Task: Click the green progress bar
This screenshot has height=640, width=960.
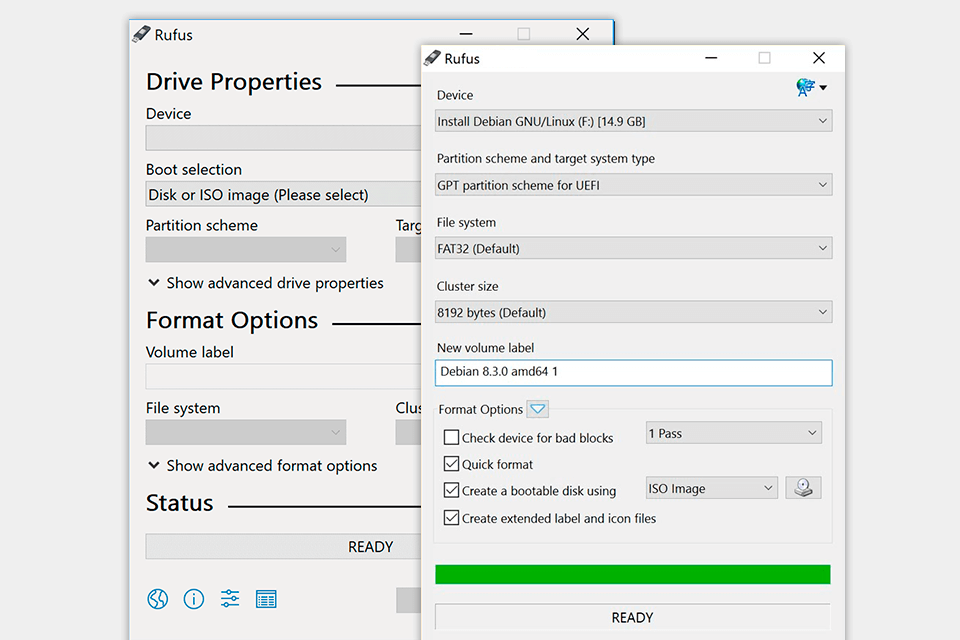Action: click(632, 574)
